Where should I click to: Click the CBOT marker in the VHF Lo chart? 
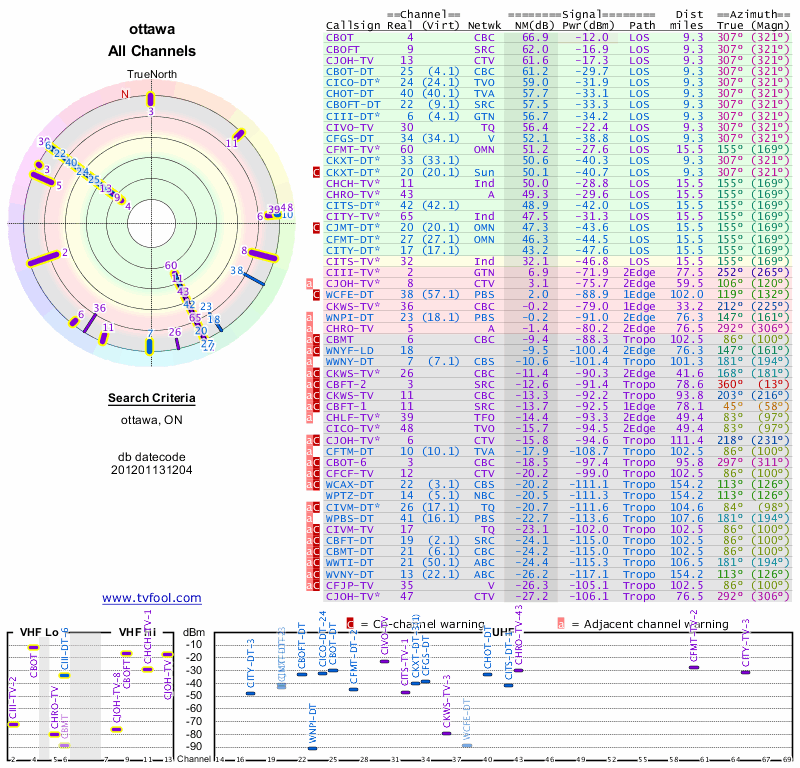[x=33, y=648]
